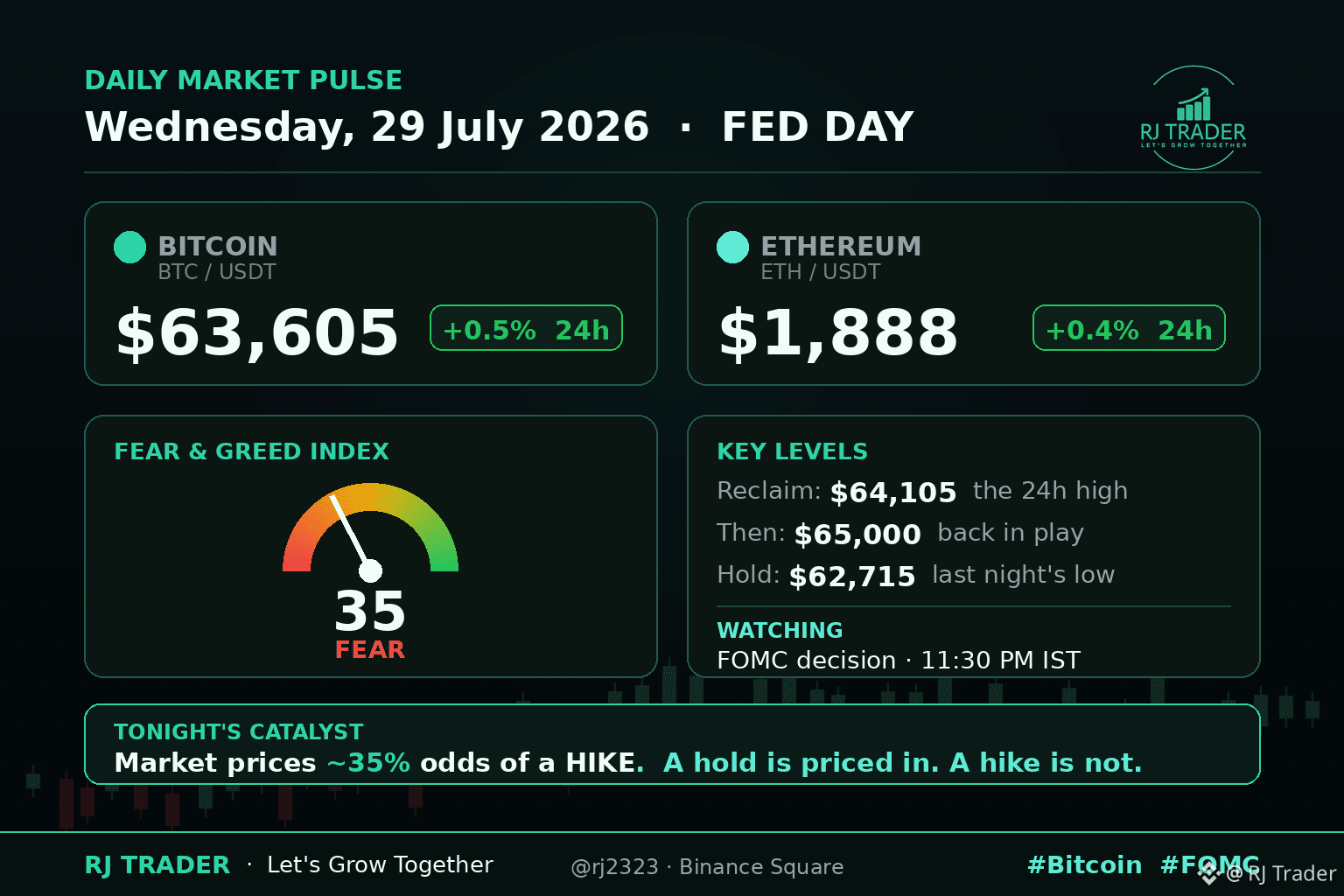Click the Ethereum teal circle icon
Screen dimensions: 1344x896
[x=732, y=248]
